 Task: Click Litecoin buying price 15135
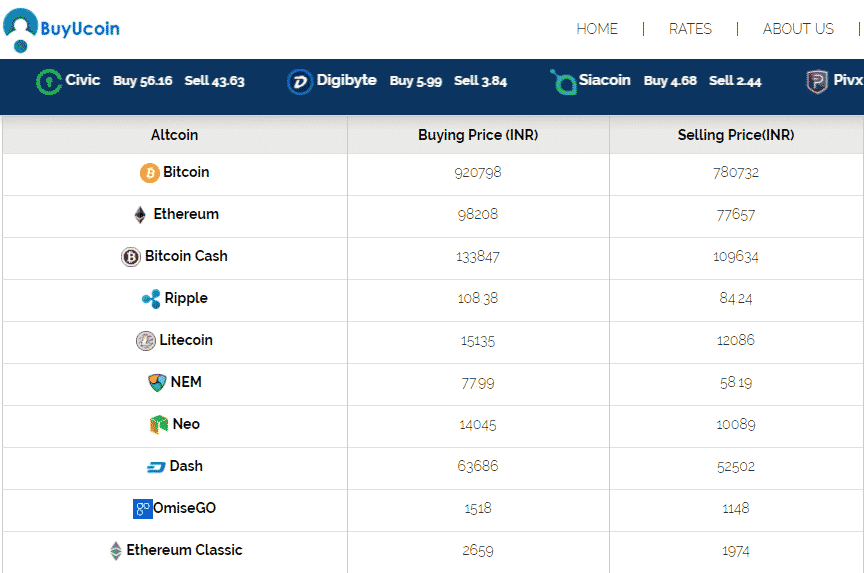[x=478, y=341]
